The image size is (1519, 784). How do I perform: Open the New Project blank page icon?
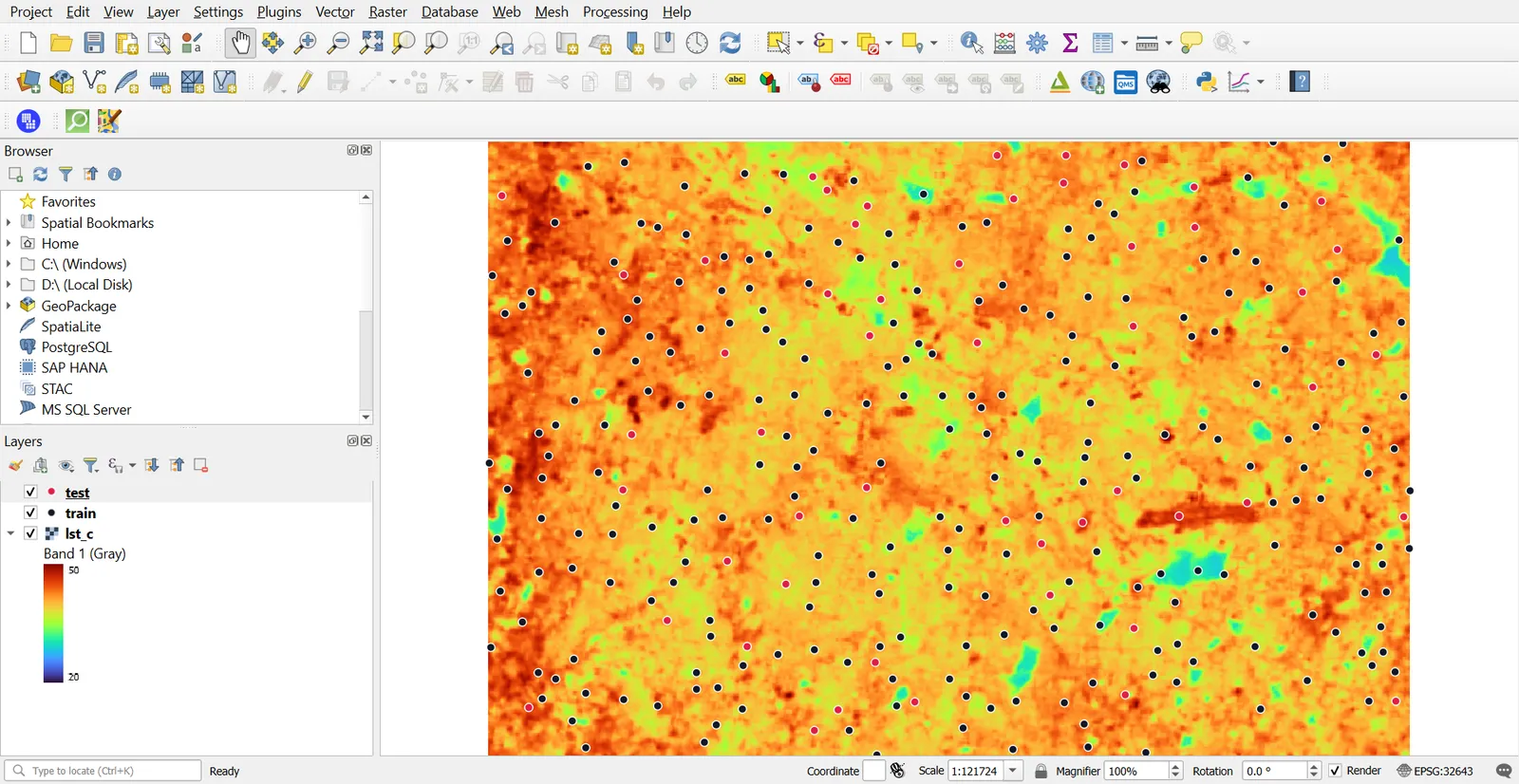pos(28,43)
